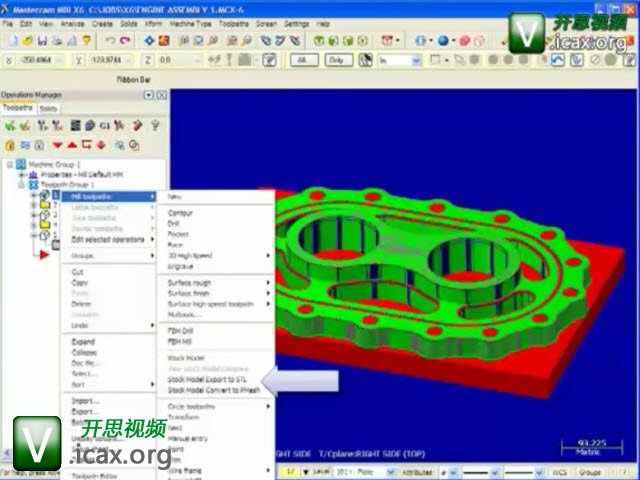Click the All selection button
640x480 pixels.
coord(304,60)
